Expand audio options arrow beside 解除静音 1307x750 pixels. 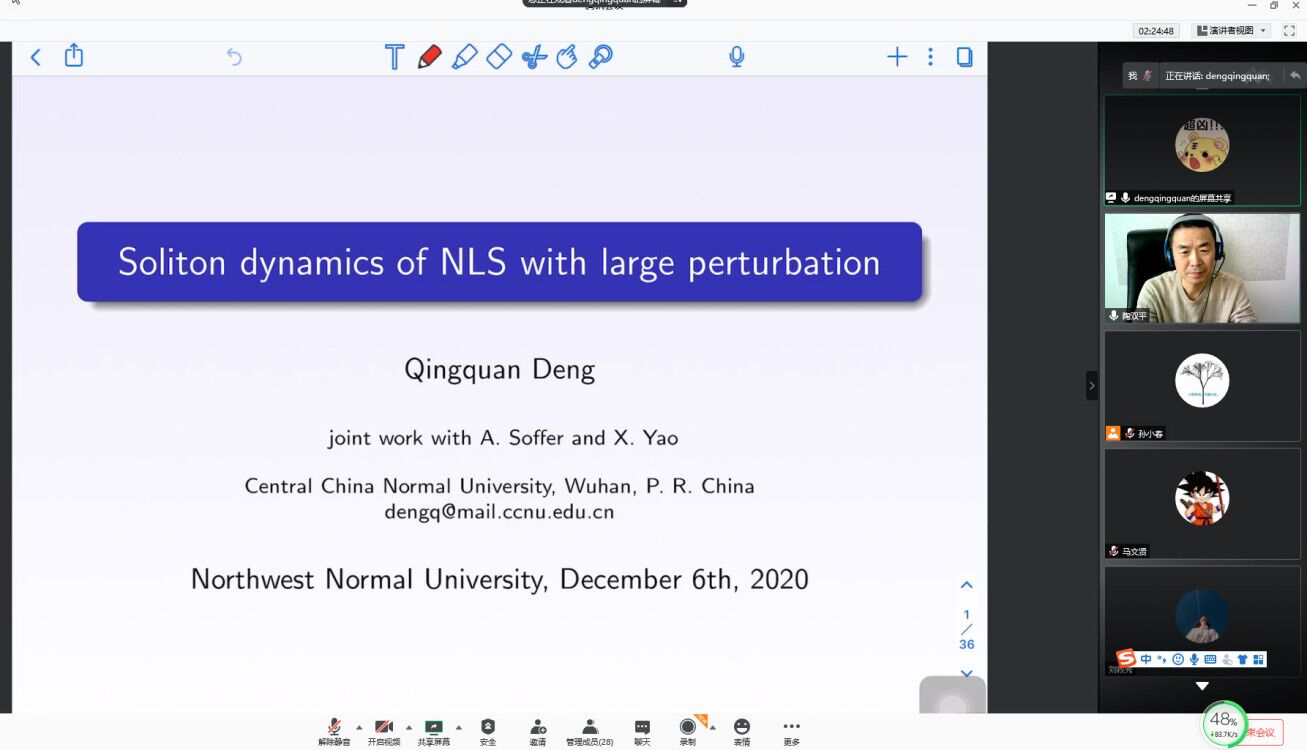(359, 727)
